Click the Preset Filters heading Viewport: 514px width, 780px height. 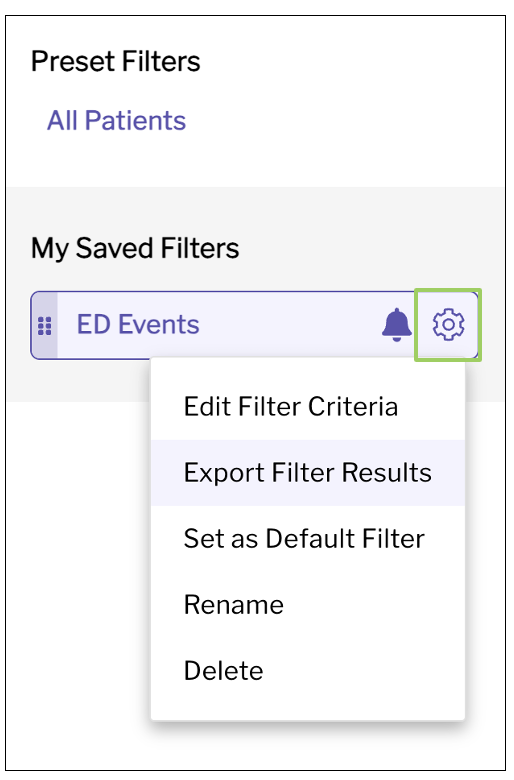115,61
